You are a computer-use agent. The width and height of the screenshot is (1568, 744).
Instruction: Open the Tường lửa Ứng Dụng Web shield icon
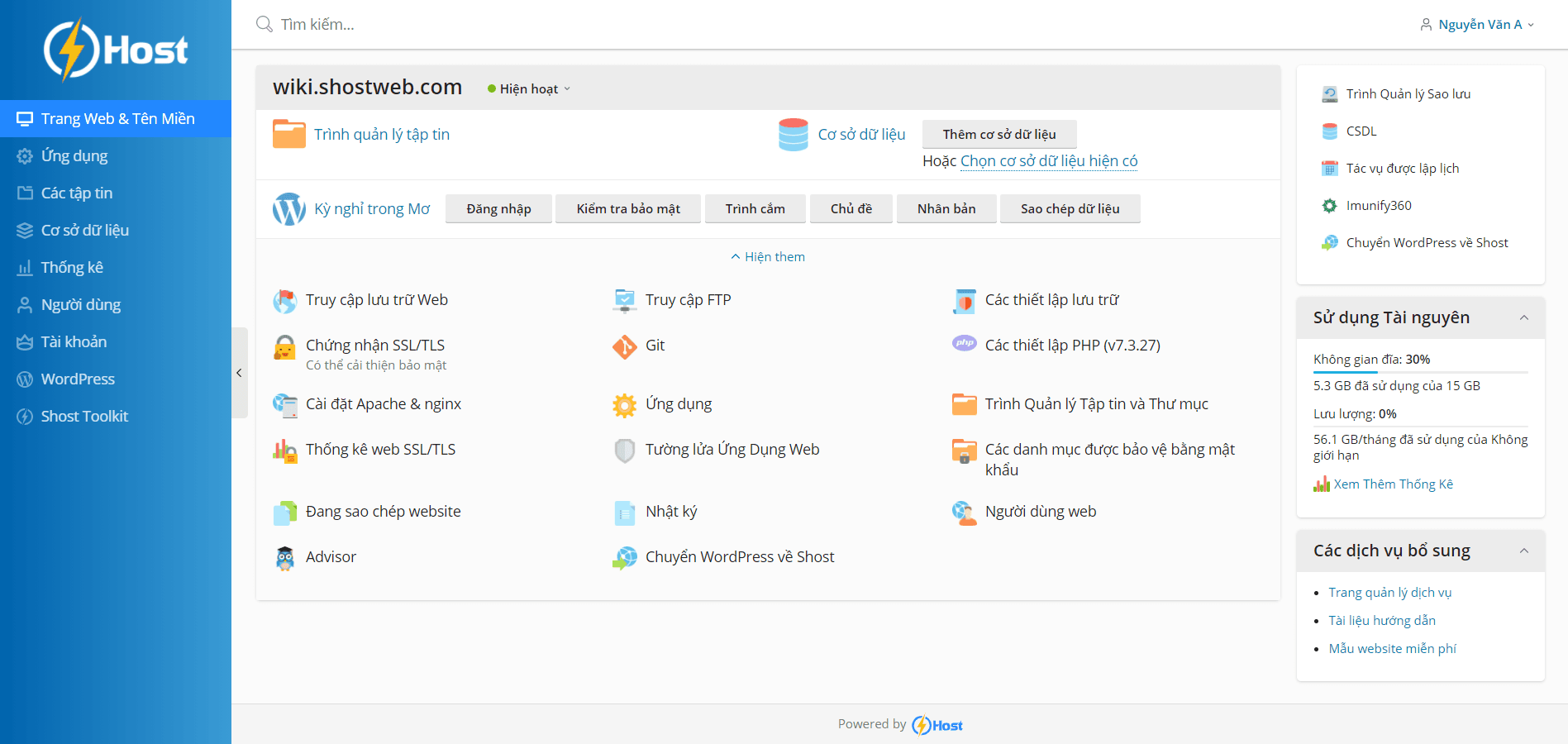pyautogui.click(x=624, y=451)
